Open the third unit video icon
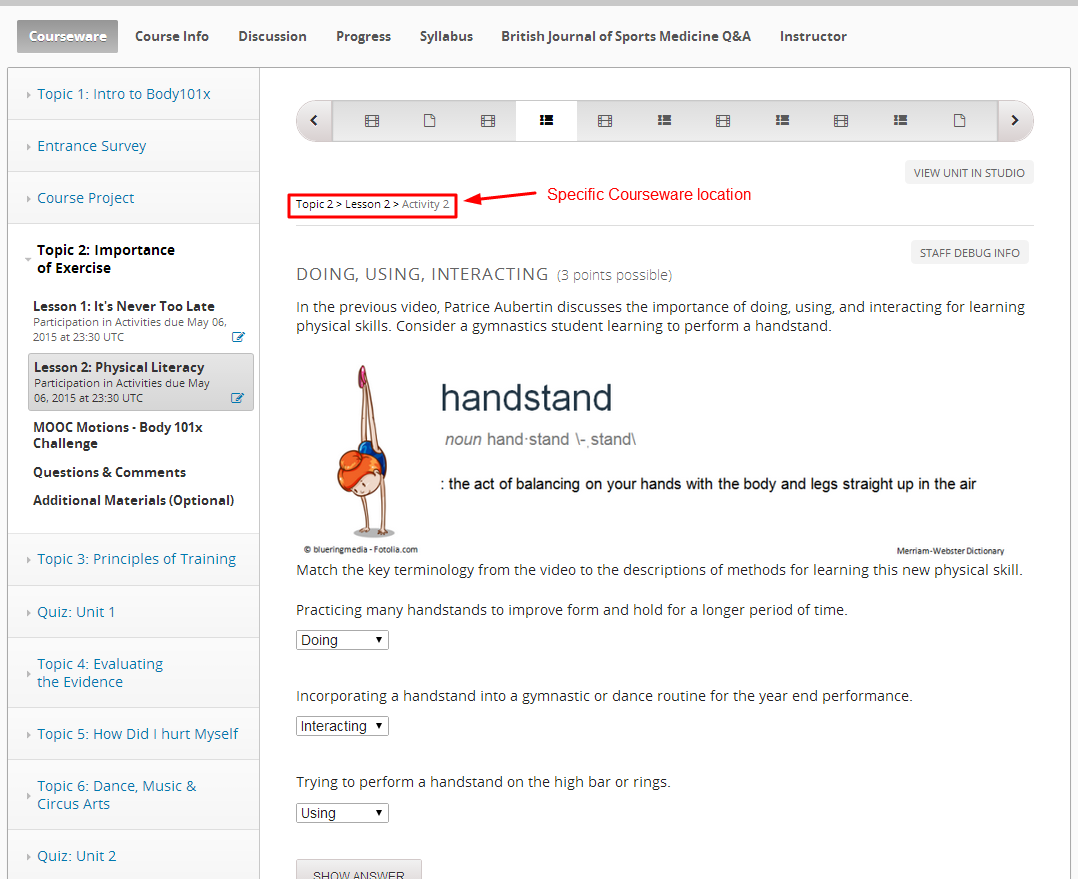Screen dimensions: 1078x879 point(488,121)
